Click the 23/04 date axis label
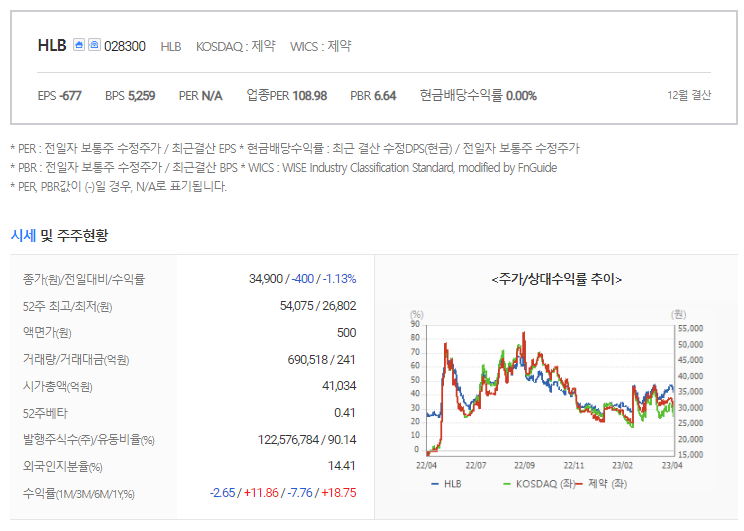 click(x=672, y=466)
